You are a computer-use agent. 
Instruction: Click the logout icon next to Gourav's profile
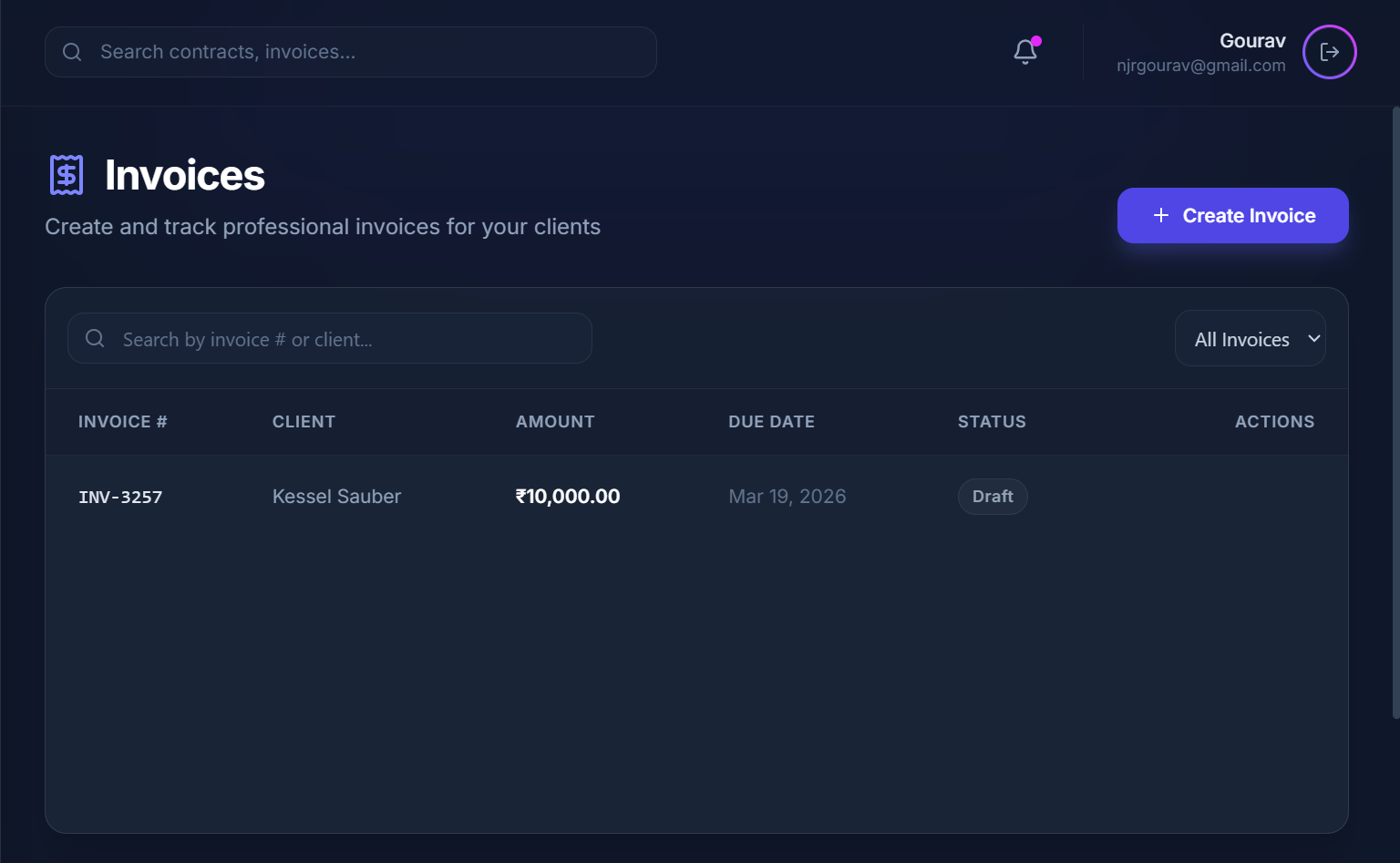[x=1329, y=52]
